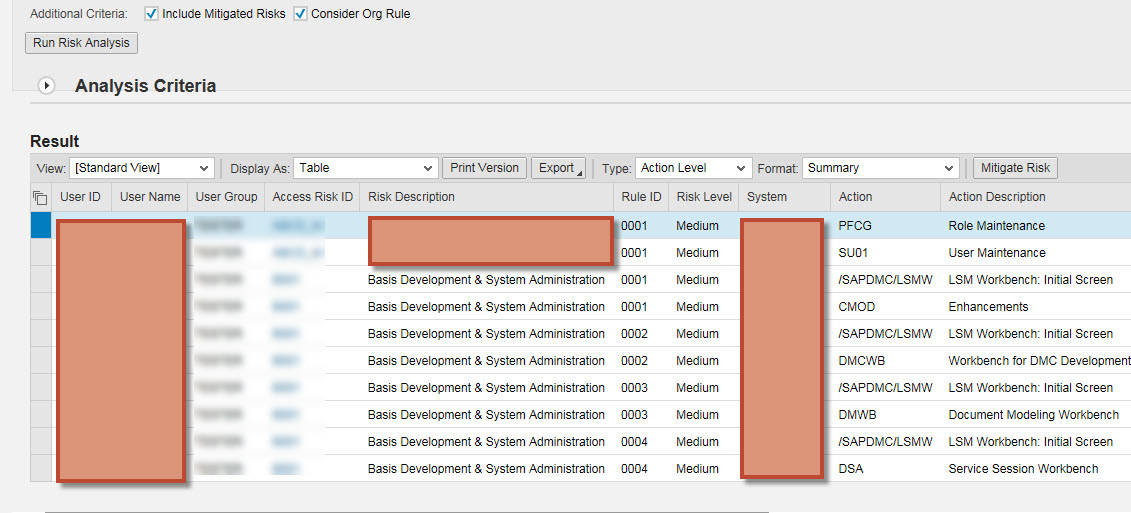
Task: Open the Type dropdown set to Action Level
Action: [693, 168]
